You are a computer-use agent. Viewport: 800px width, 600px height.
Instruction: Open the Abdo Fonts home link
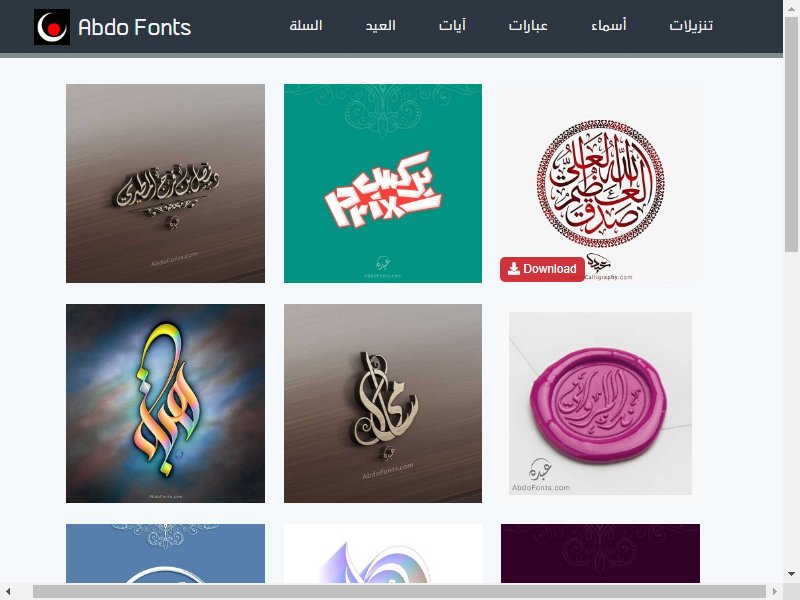[135, 27]
